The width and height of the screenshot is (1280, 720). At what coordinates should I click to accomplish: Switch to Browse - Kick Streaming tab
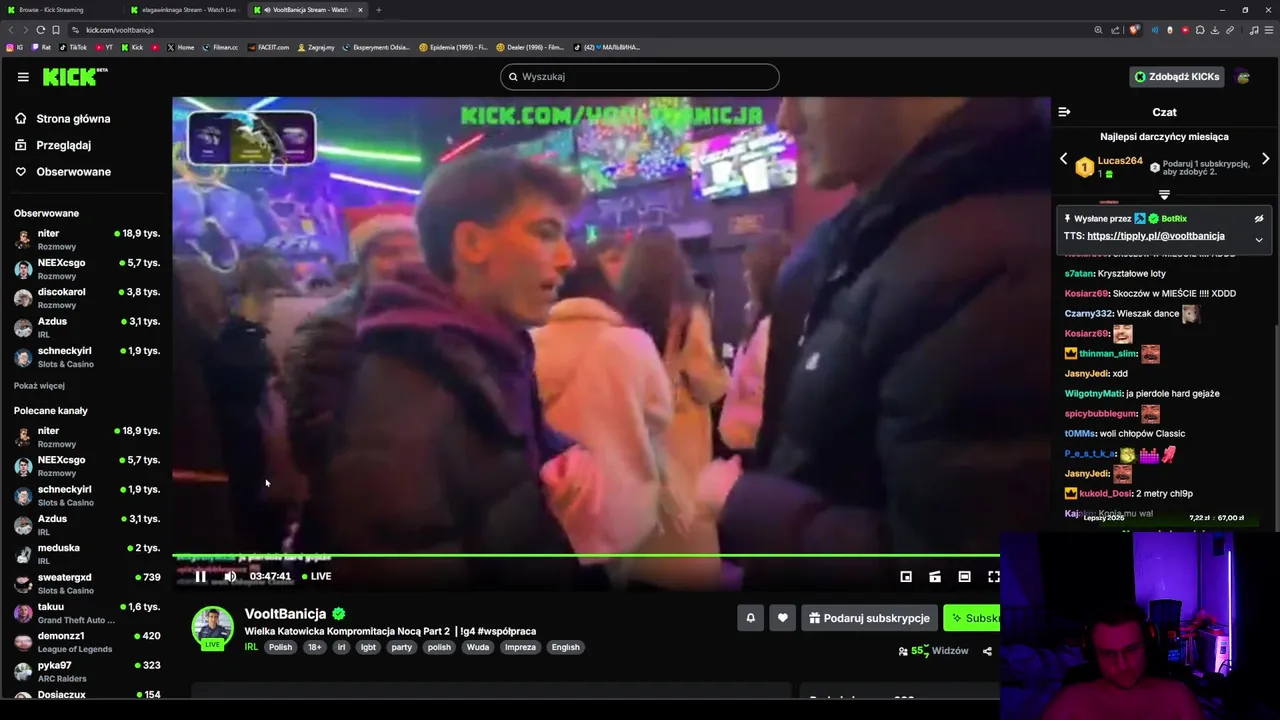(62, 10)
